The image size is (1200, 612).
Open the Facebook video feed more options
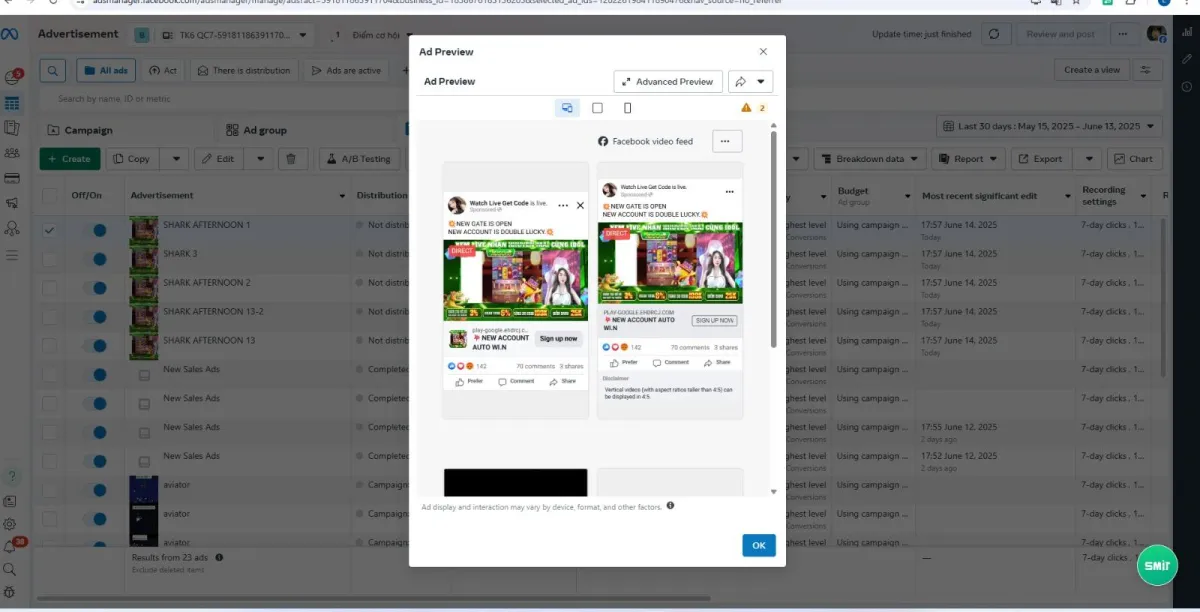pyautogui.click(x=727, y=141)
